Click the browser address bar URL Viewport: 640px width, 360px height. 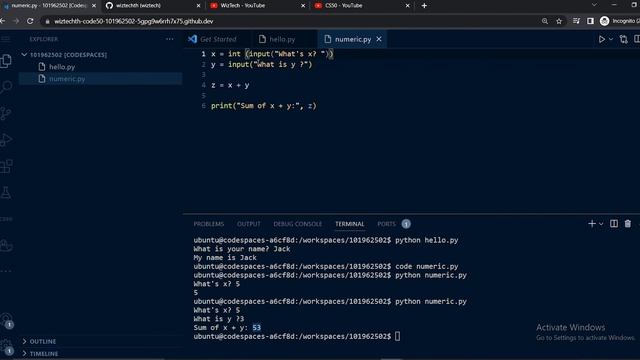coord(134,21)
